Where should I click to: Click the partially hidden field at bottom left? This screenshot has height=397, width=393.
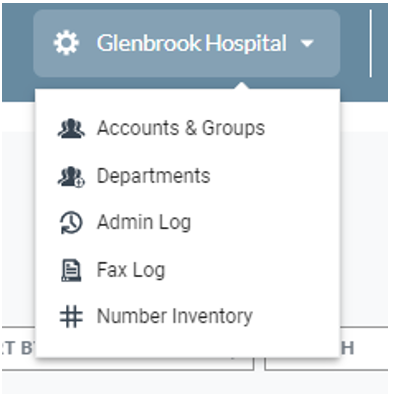pos(18,348)
